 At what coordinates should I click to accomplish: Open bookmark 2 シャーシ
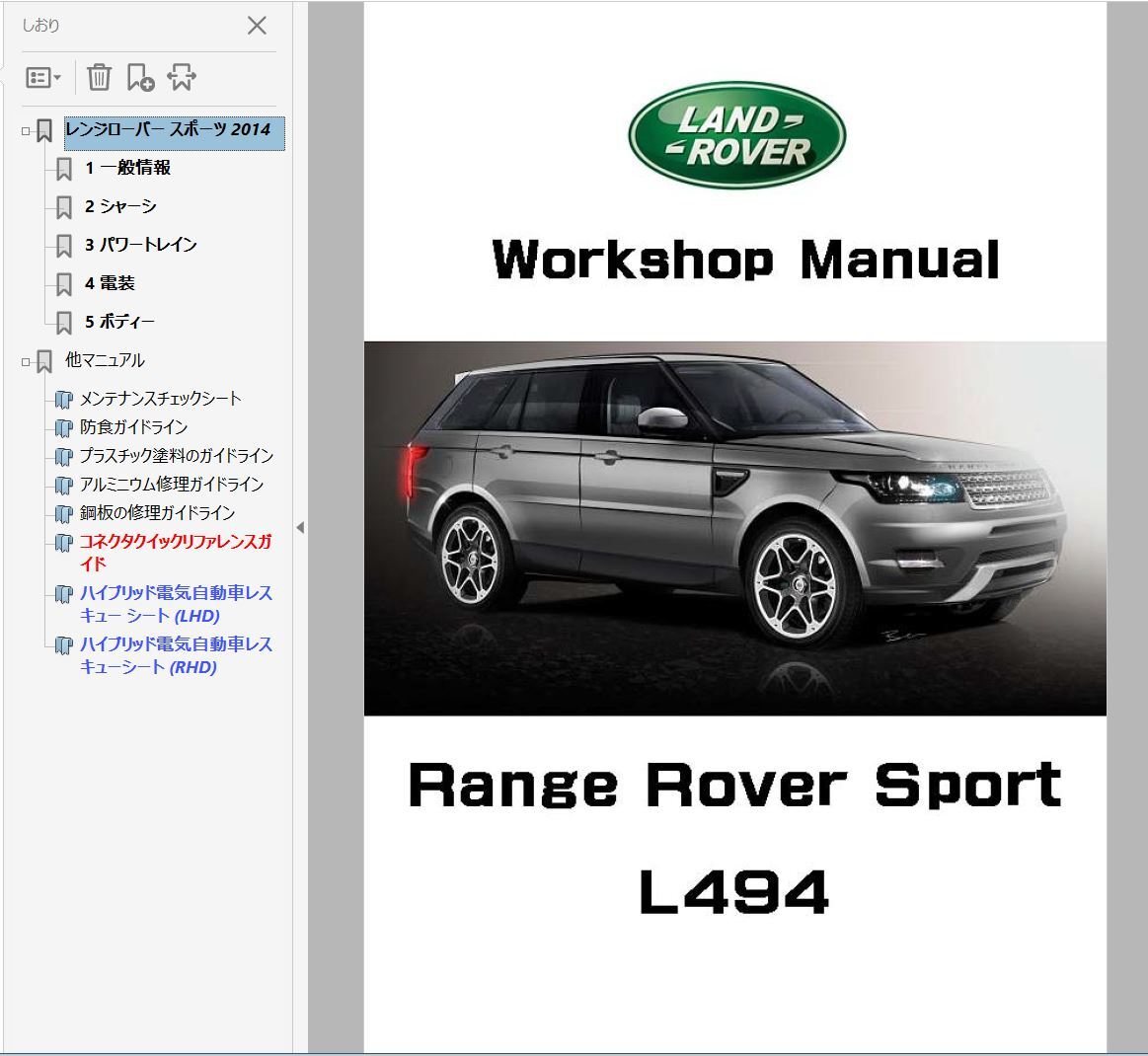(120, 206)
